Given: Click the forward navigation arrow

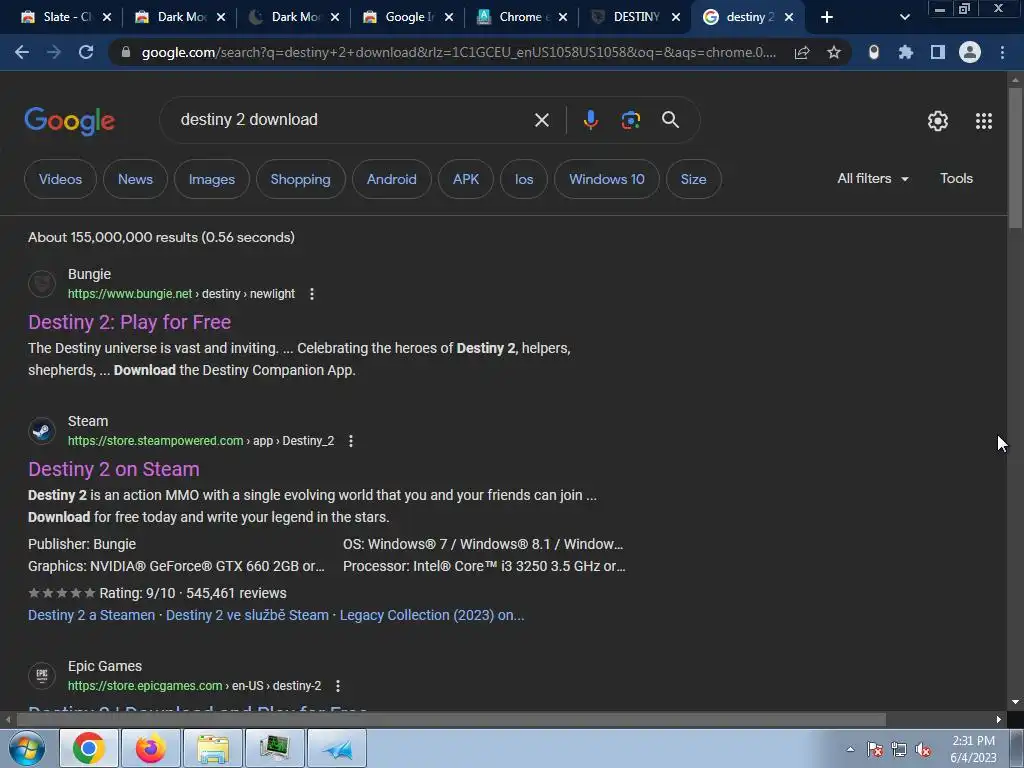Looking at the screenshot, I should 54,52.
